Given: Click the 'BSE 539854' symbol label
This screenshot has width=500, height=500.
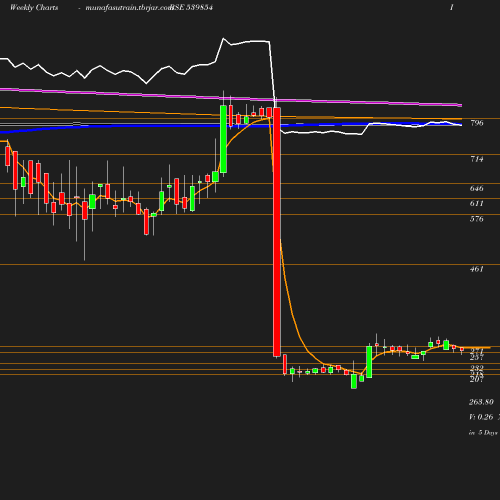Looking at the screenshot, I should tap(191, 7).
